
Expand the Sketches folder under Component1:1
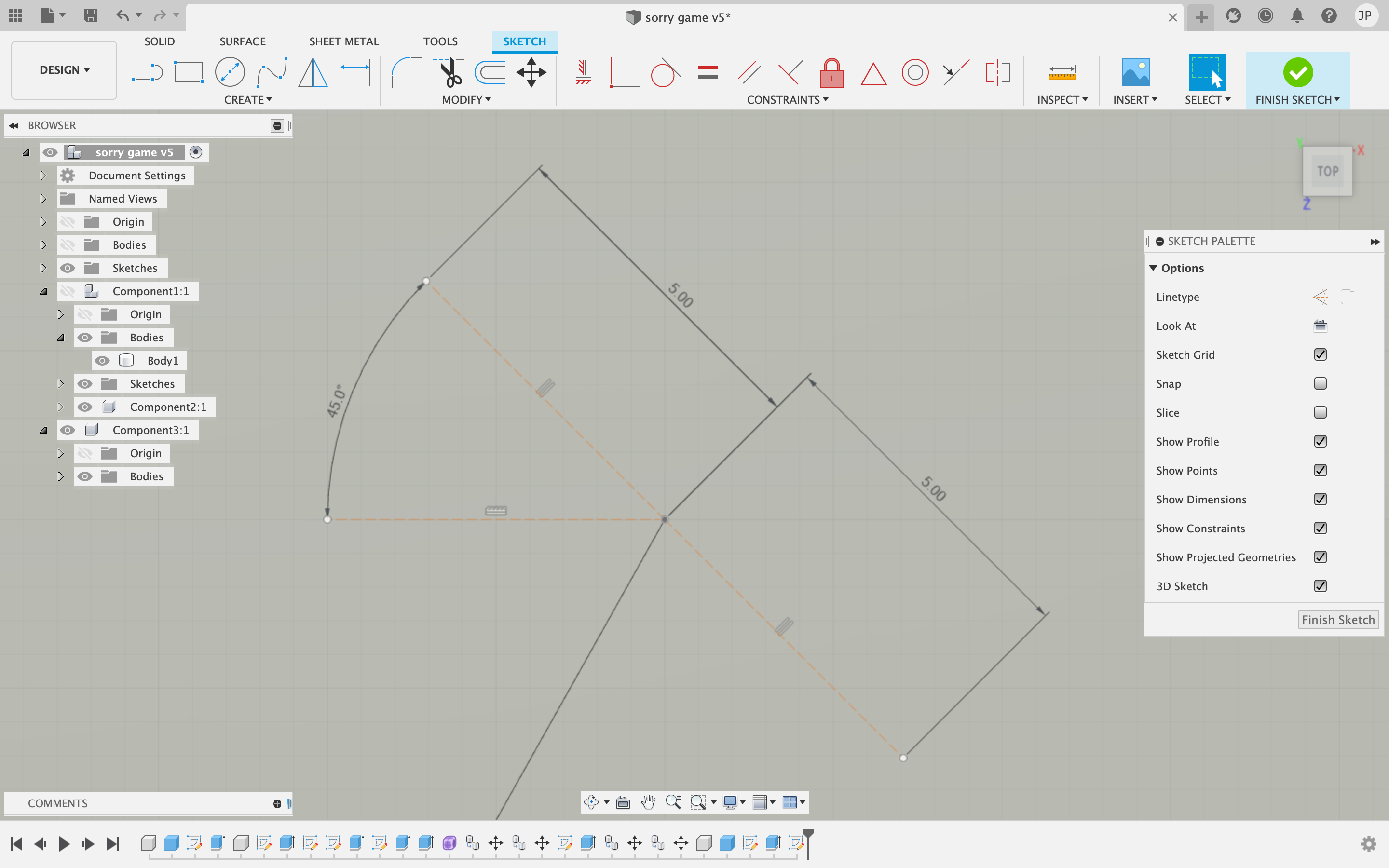[x=60, y=383]
